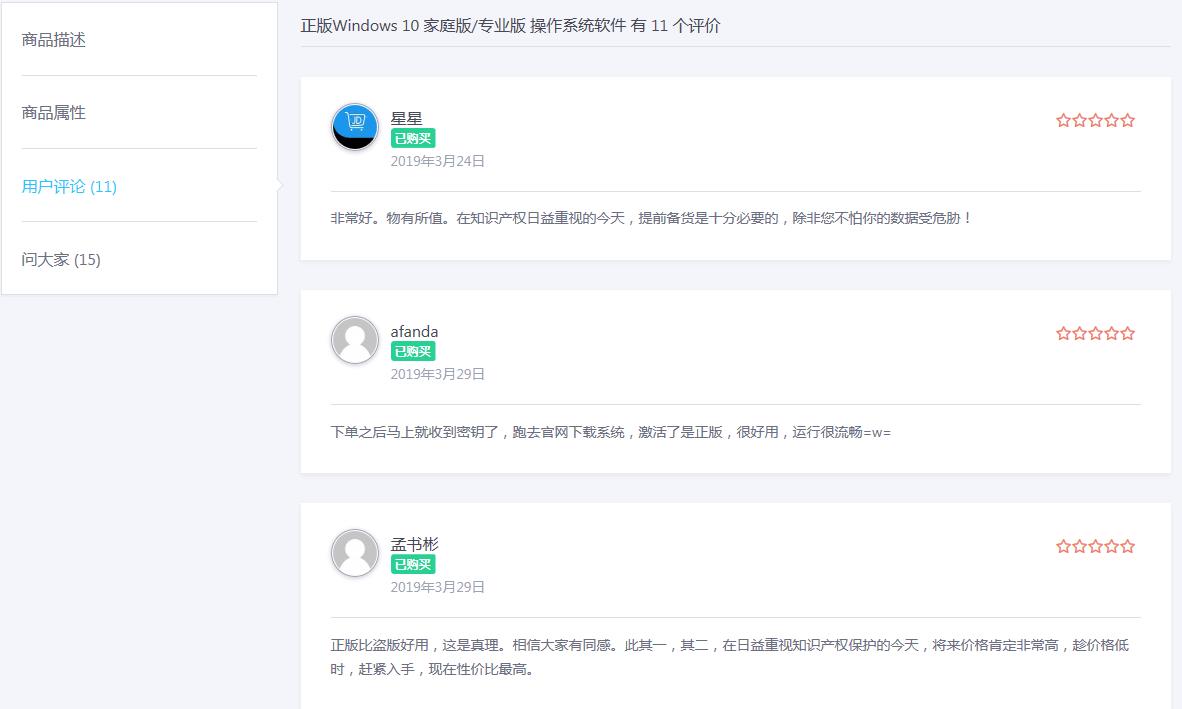
Task: Click the 已购买 badge under 孟书彬
Action: click(x=413, y=565)
